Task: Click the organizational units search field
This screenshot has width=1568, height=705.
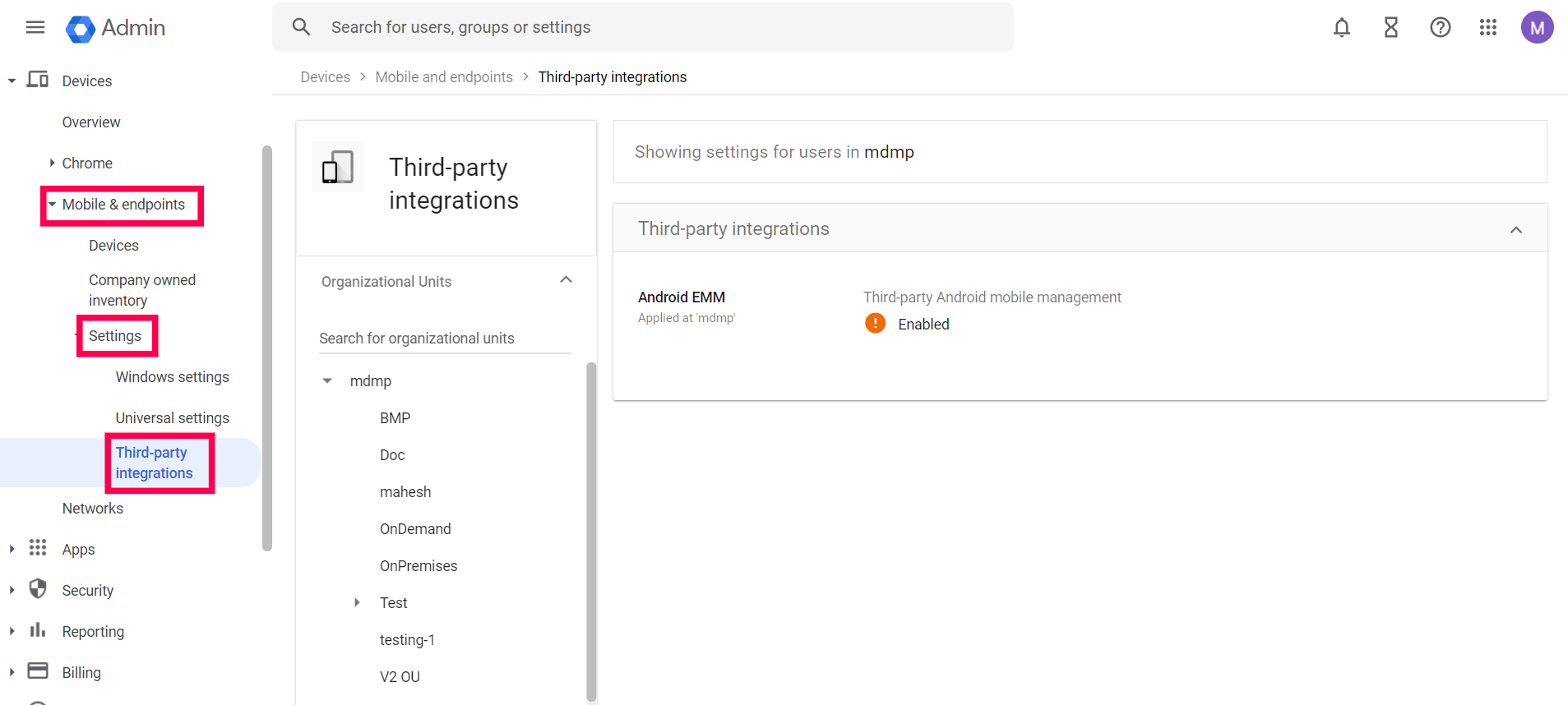Action: [444, 339]
